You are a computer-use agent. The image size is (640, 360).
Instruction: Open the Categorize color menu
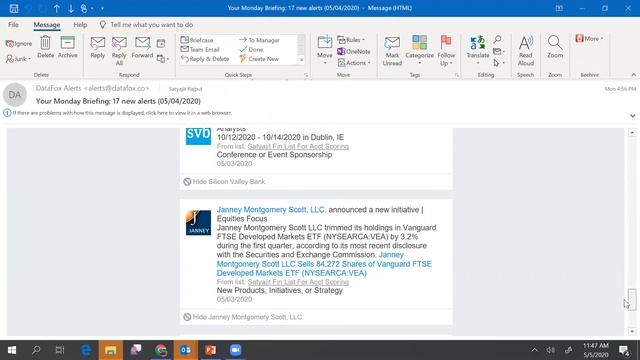point(419,51)
